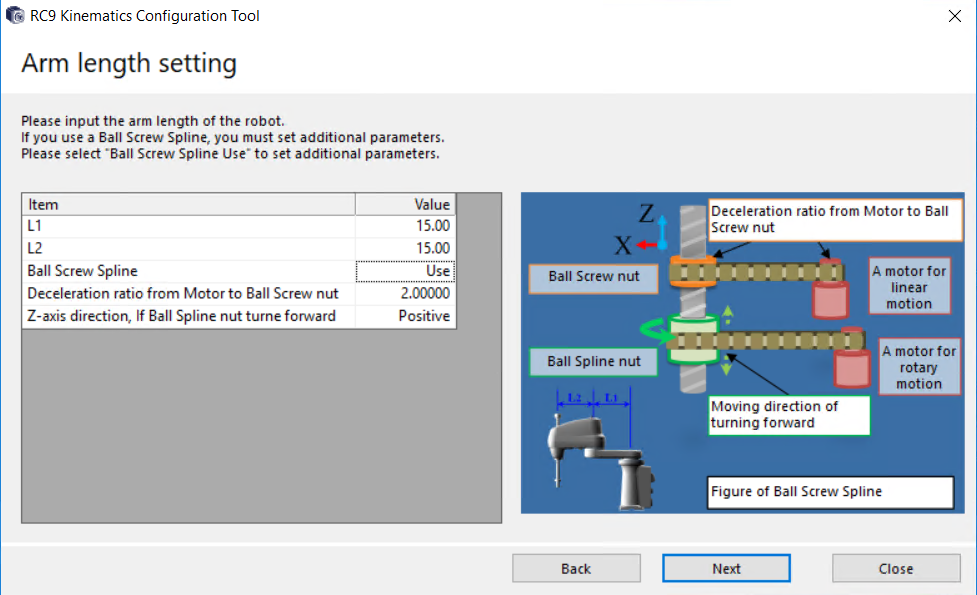This screenshot has height=595, width=977.
Task: Edit the L2 arm length value
Action: [x=405, y=248]
